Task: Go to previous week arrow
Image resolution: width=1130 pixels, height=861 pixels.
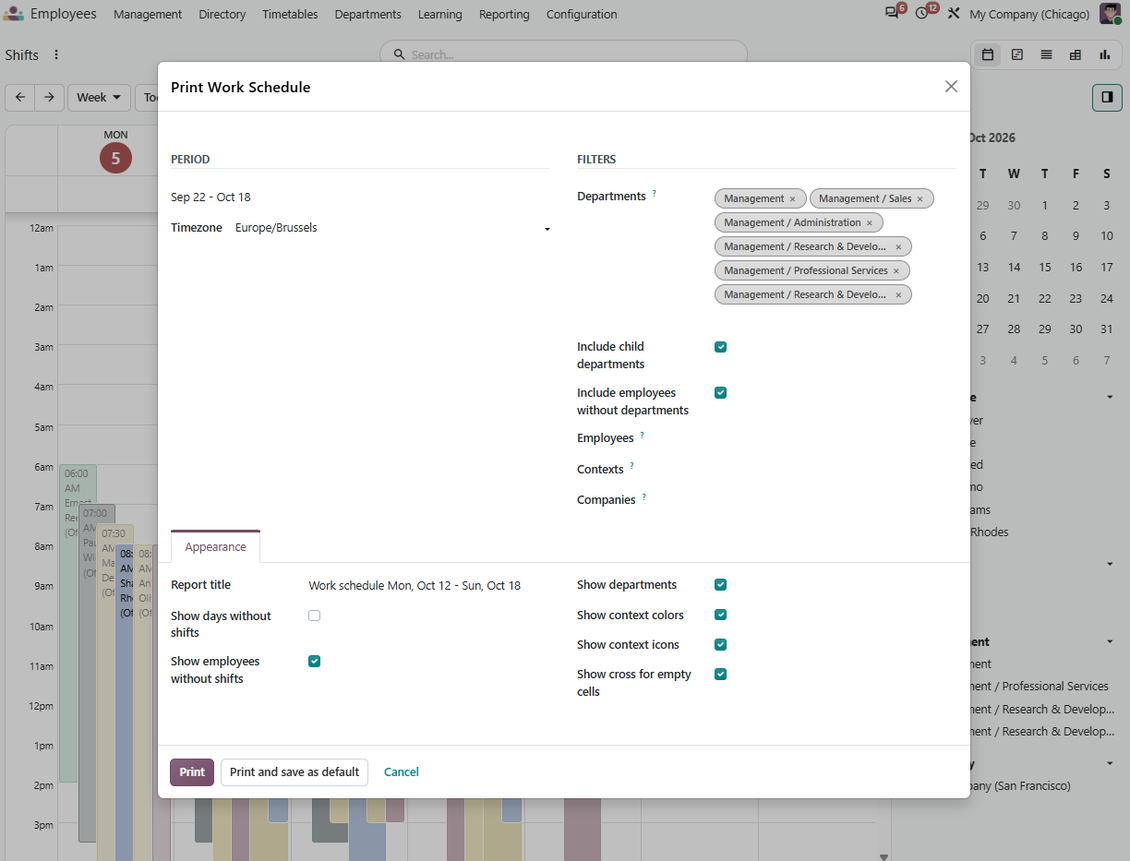Action: pos(20,97)
